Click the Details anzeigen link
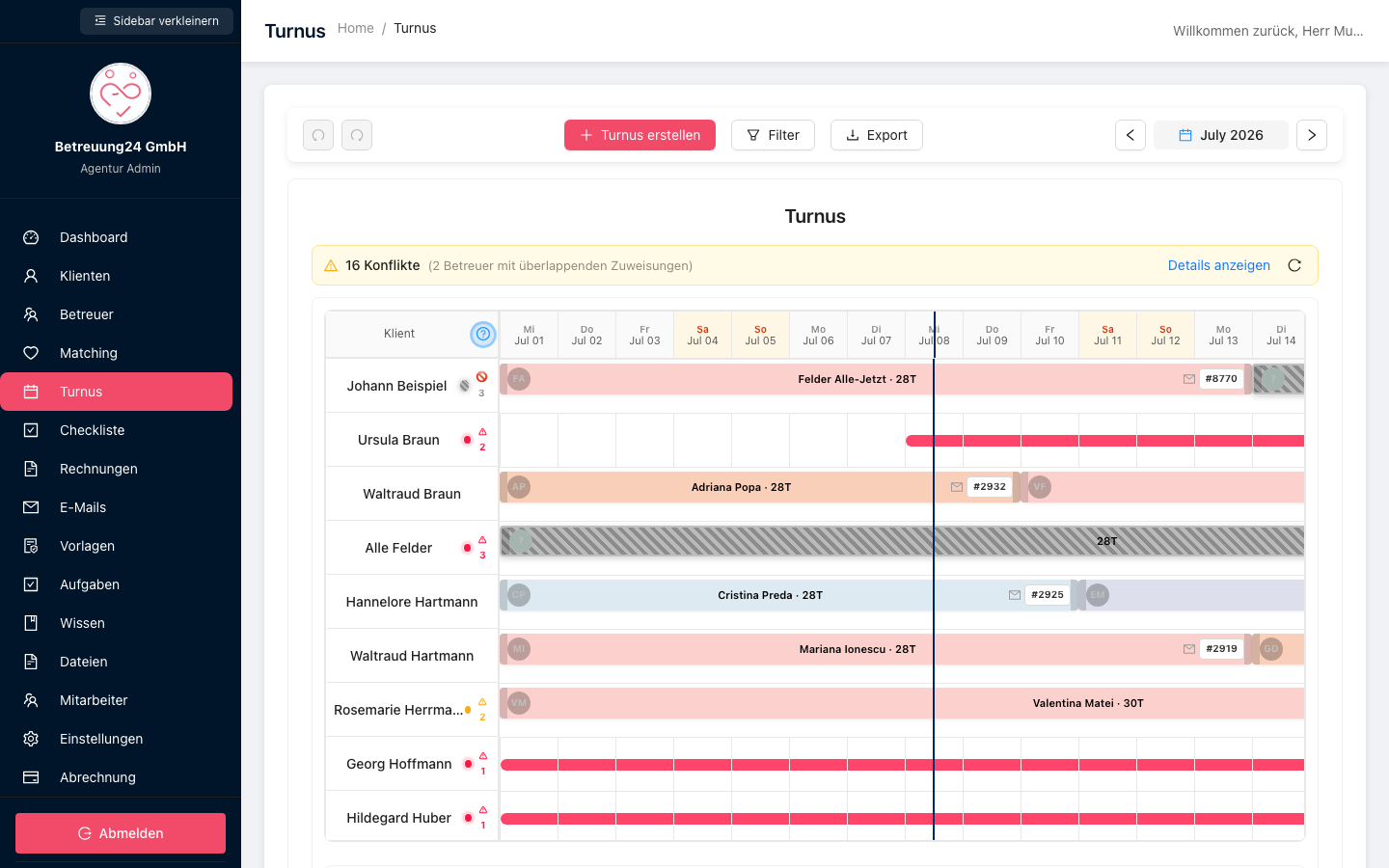This screenshot has height=868, width=1389. (x=1218, y=265)
